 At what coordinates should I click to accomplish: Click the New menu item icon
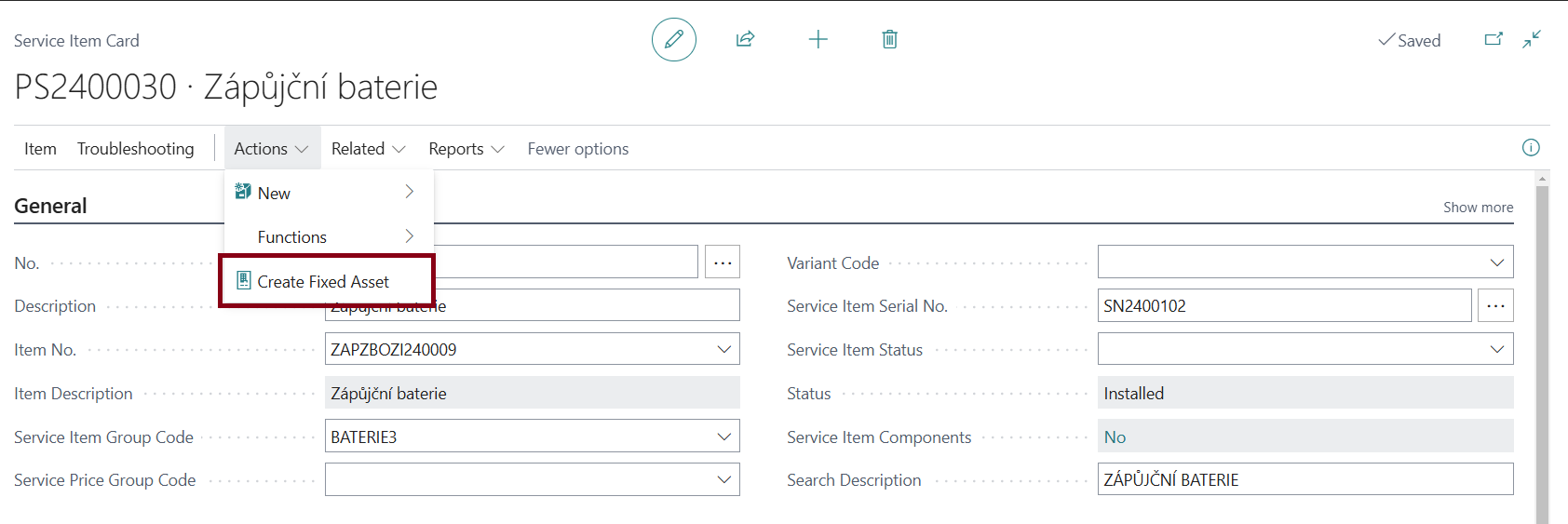pos(243,192)
